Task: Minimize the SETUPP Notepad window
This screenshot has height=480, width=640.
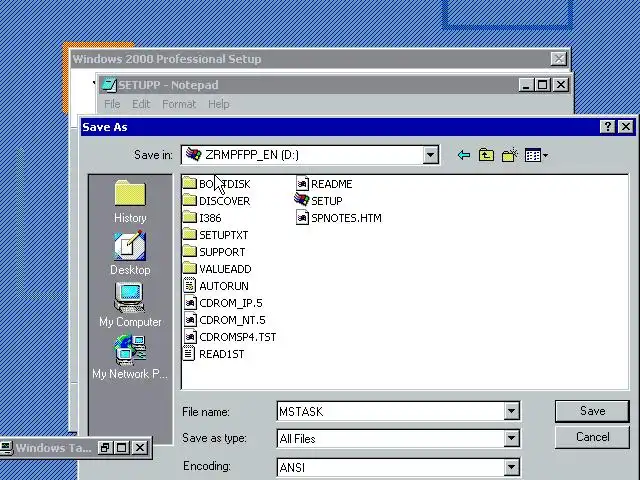Action: coord(526,85)
